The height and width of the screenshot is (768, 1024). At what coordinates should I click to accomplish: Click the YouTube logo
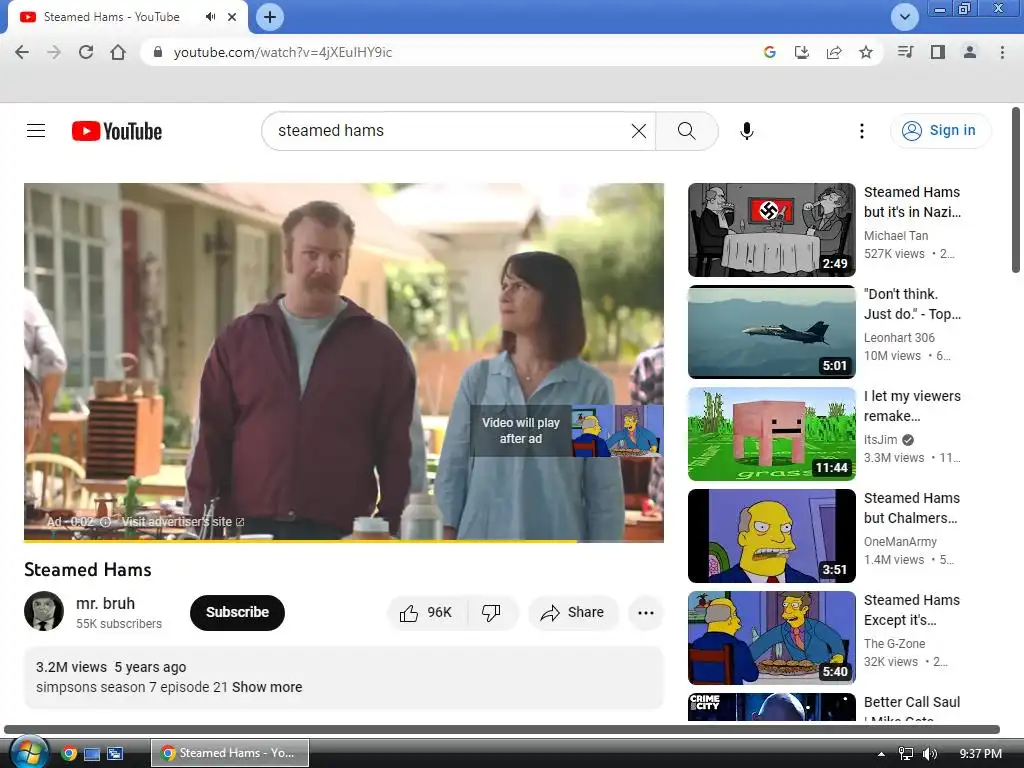pyautogui.click(x=117, y=131)
